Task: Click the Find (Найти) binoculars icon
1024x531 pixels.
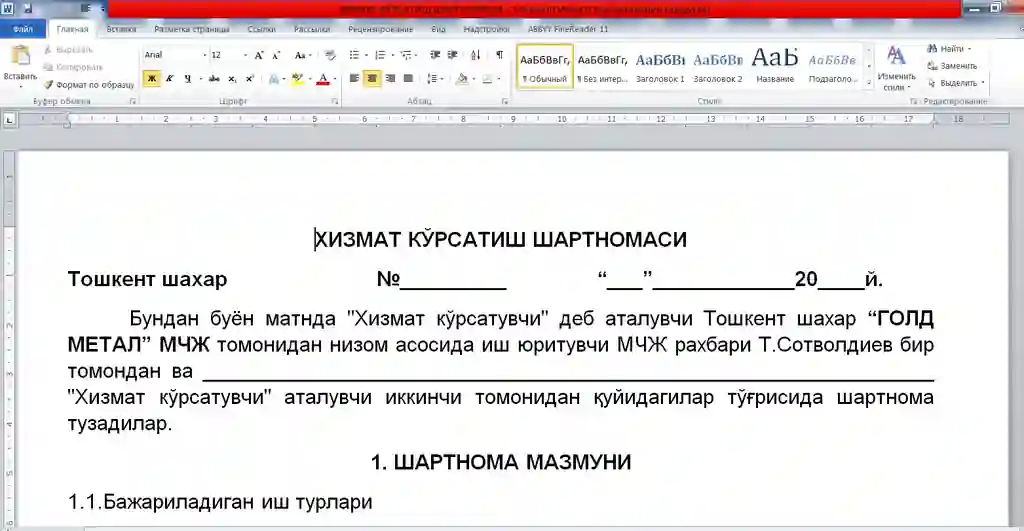Action: (932, 48)
